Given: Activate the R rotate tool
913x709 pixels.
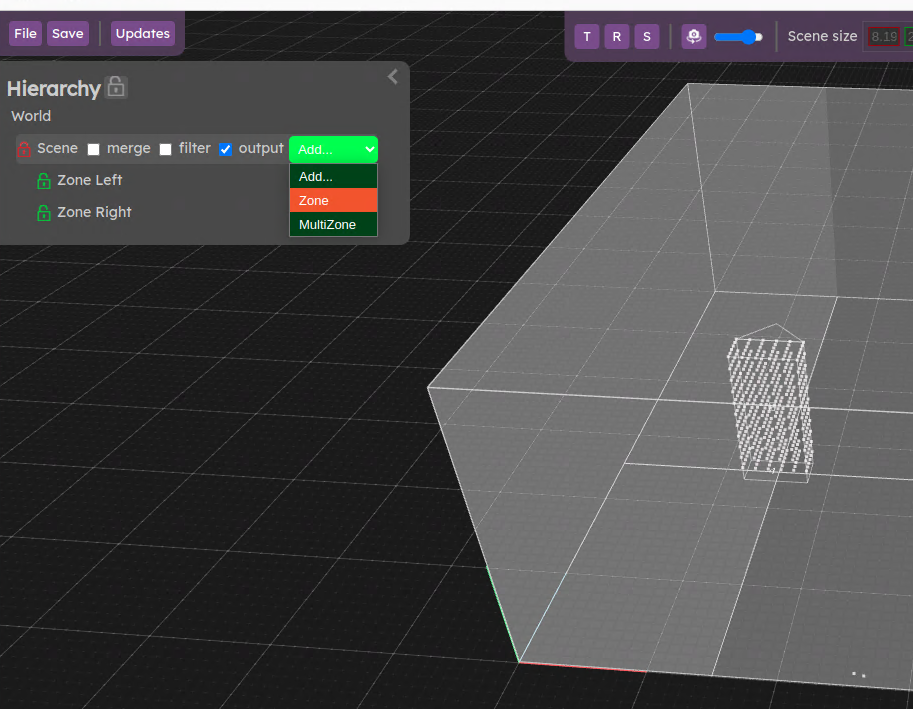Looking at the screenshot, I should [617, 37].
